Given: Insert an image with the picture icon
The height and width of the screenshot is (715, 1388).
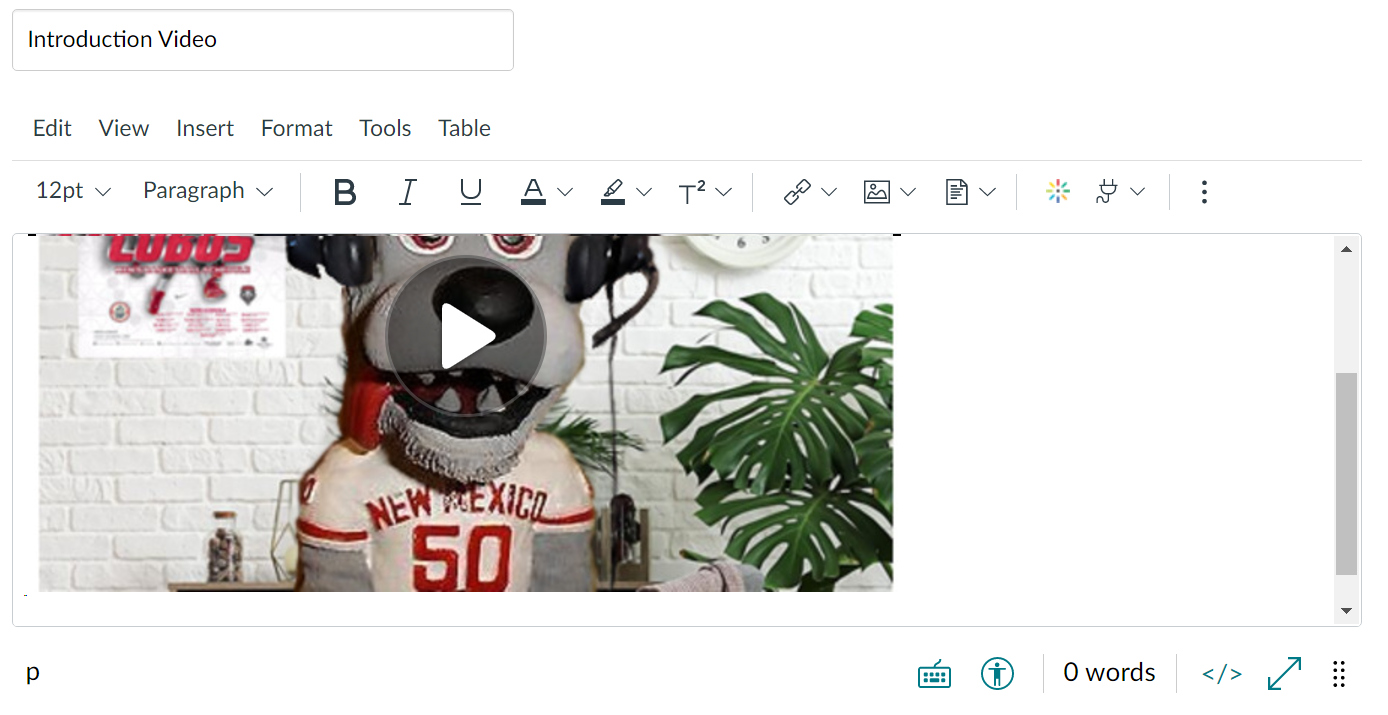Looking at the screenshot, I should tap(877, 191).
